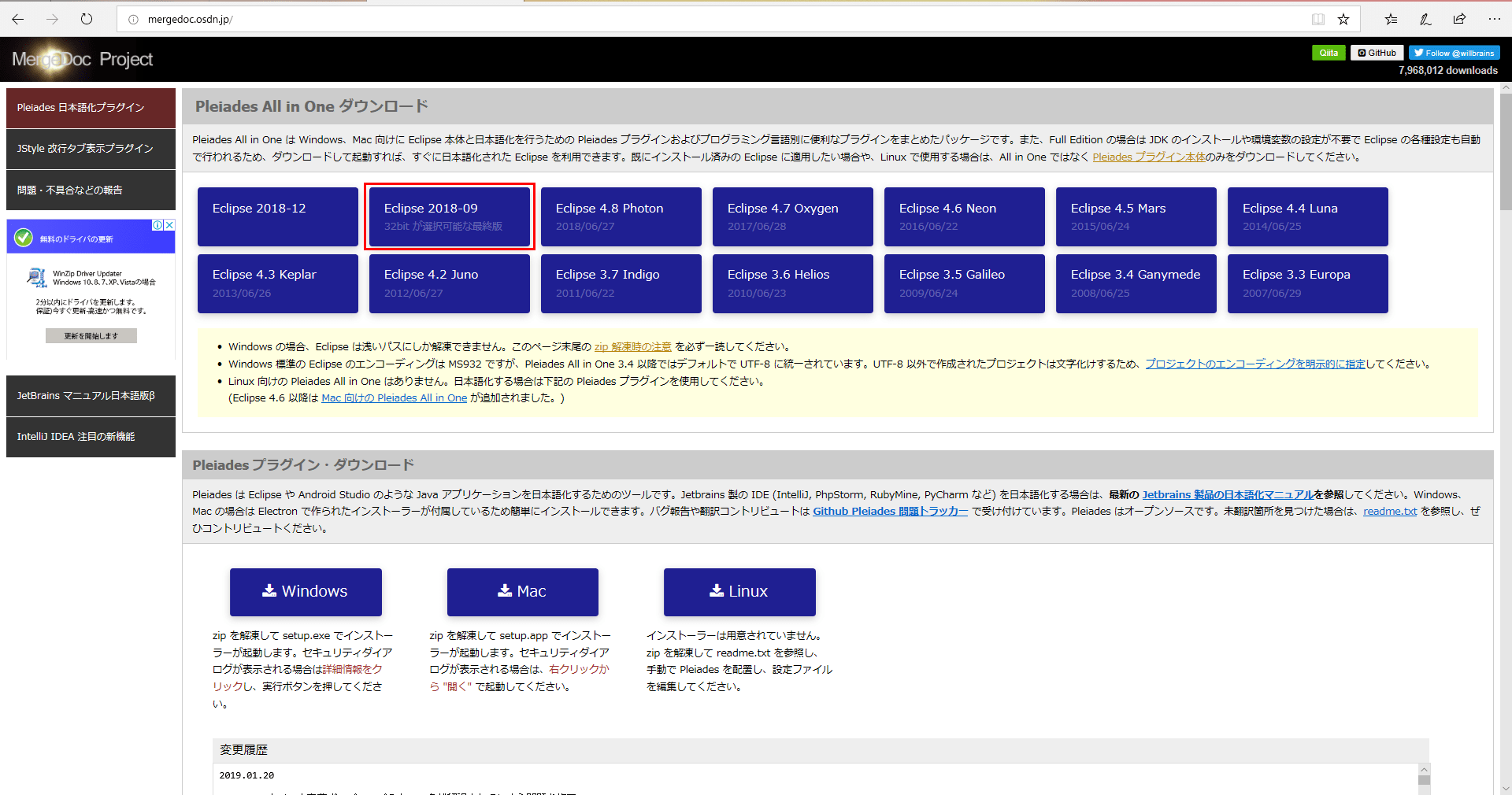Go back using browser back arrow
This screenshot has width=1512, height=795.
(x=18, y=19)
